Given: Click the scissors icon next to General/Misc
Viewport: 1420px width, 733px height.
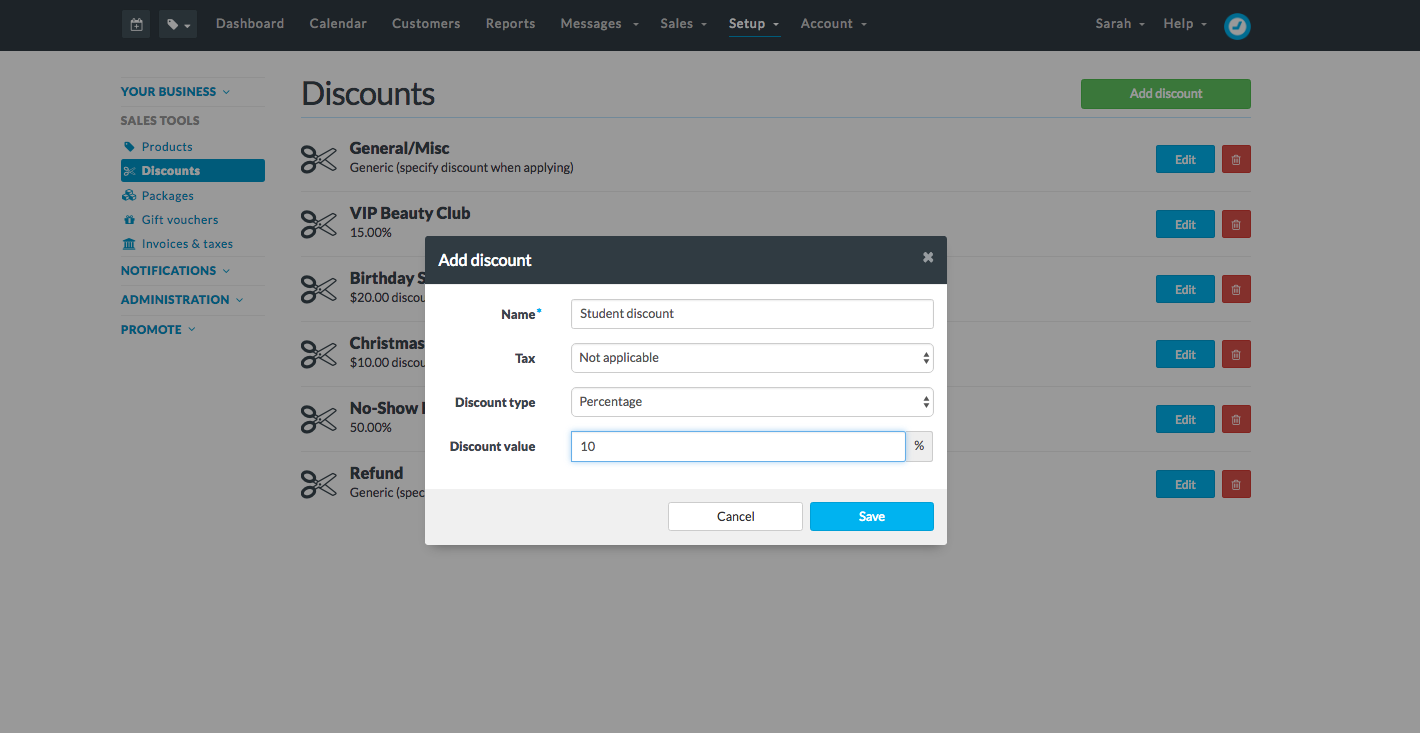Looking at the screenshot, I should (318, 158).
